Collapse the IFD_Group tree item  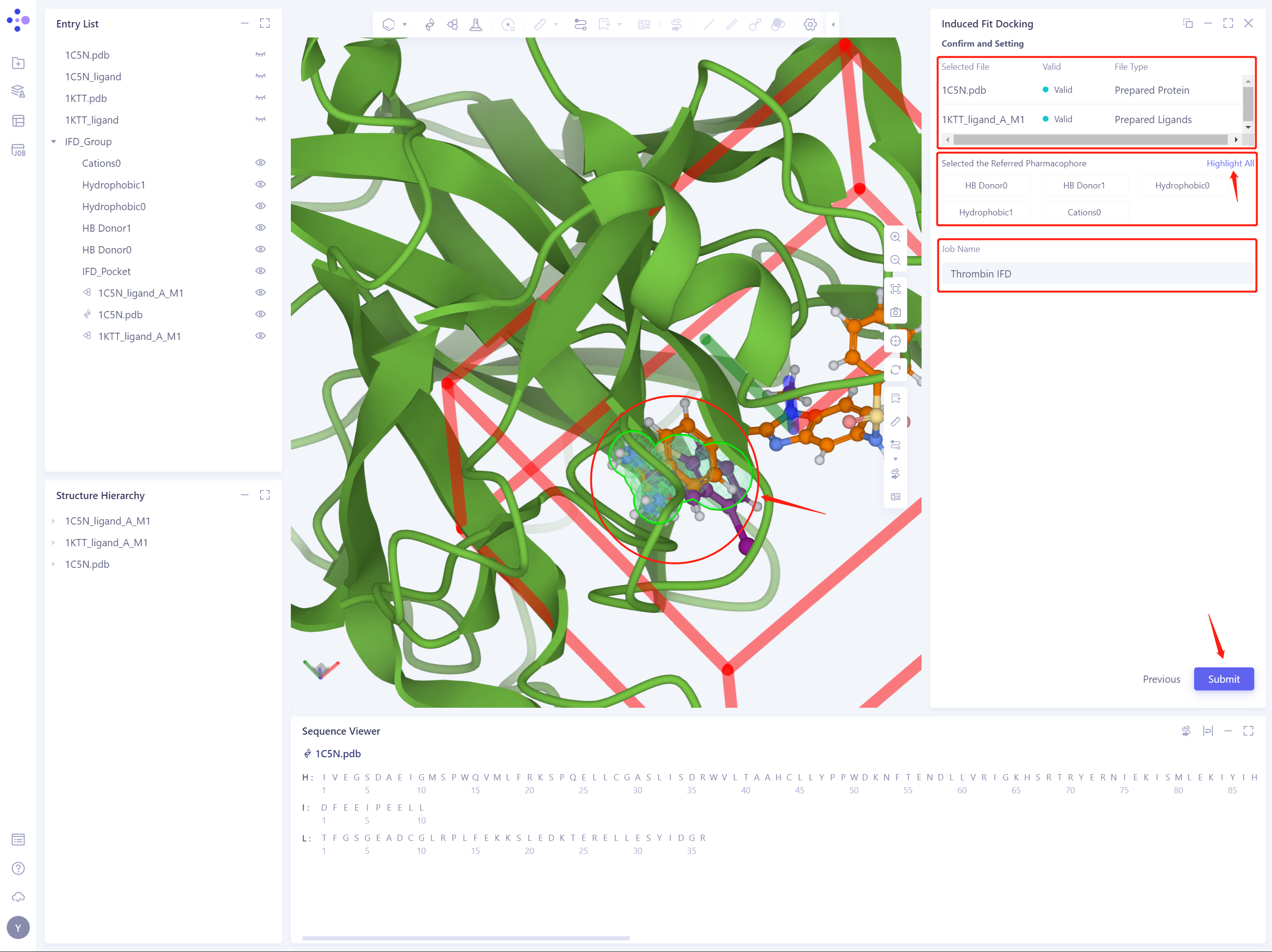click(x=53, y=141)
